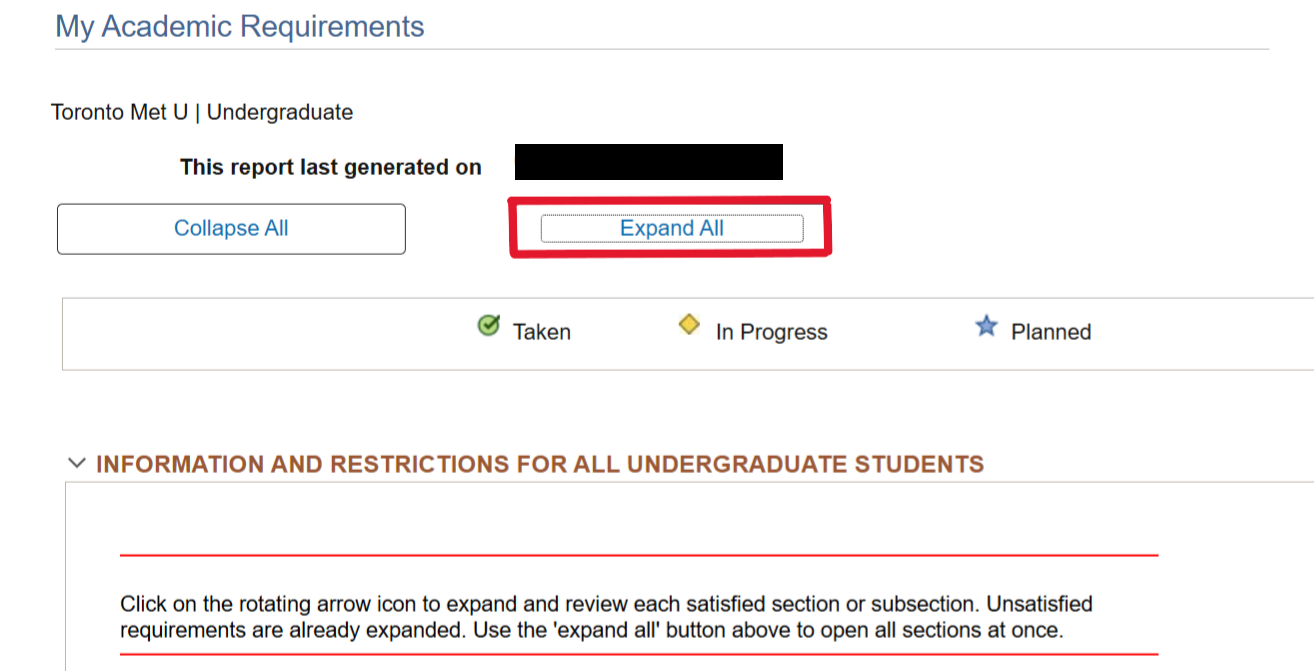
Task: Click the Taken text label in the legend
Action: pyautogui.click(x=541, y=330)
